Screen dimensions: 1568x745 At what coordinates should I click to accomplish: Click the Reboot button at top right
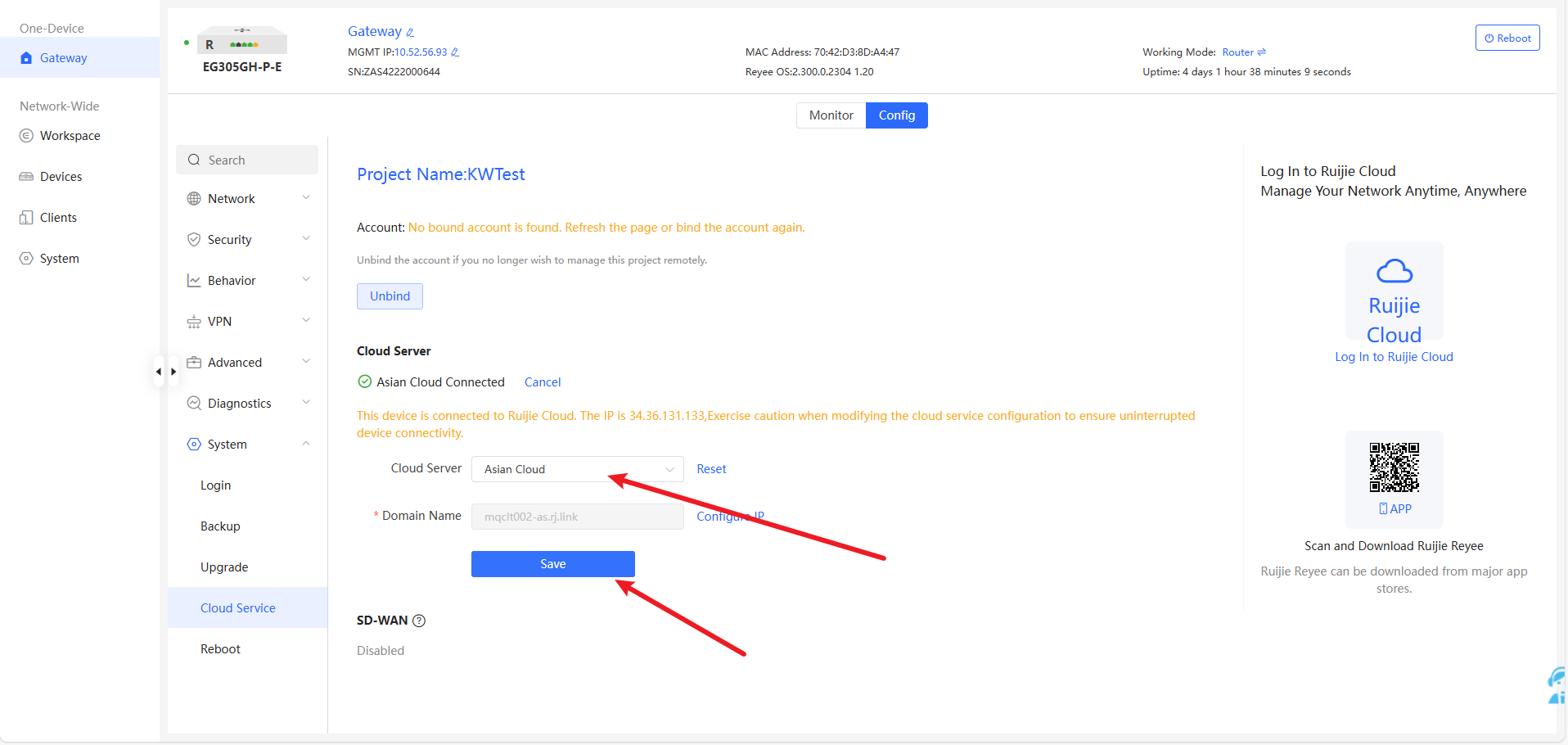(1507, 38)
